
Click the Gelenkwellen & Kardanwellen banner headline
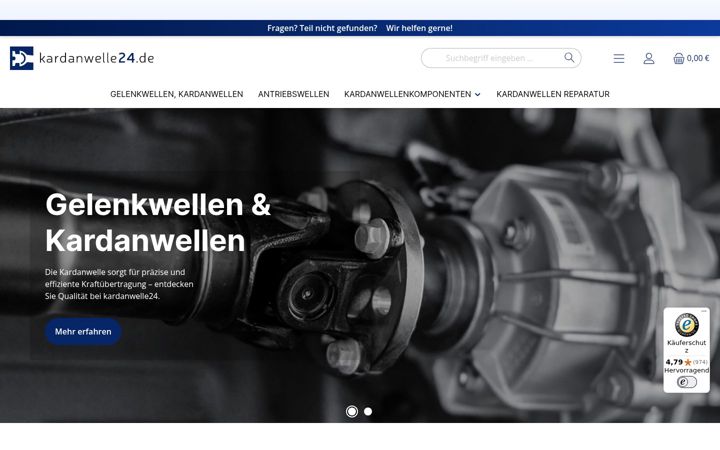pos(158,222)
